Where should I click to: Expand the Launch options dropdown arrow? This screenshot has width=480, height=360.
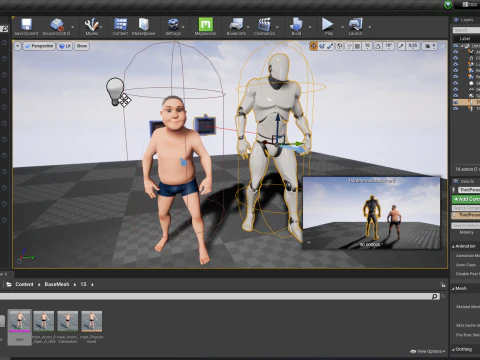[369, 27]
